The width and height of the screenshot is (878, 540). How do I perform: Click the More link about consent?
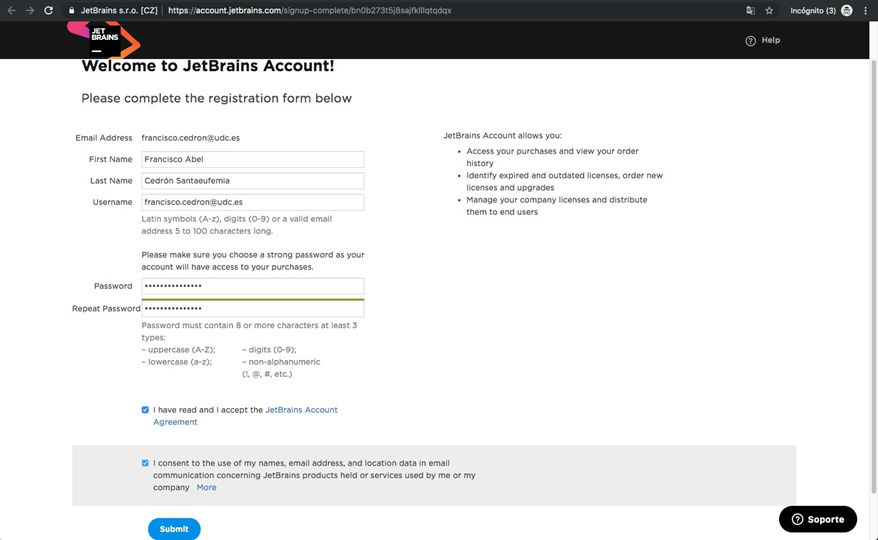click(x=206, y=487)
